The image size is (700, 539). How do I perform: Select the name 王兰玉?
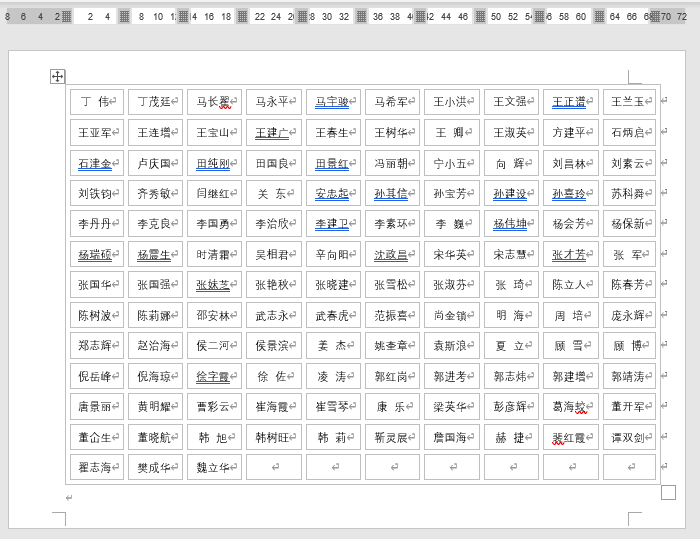point(628,102)
